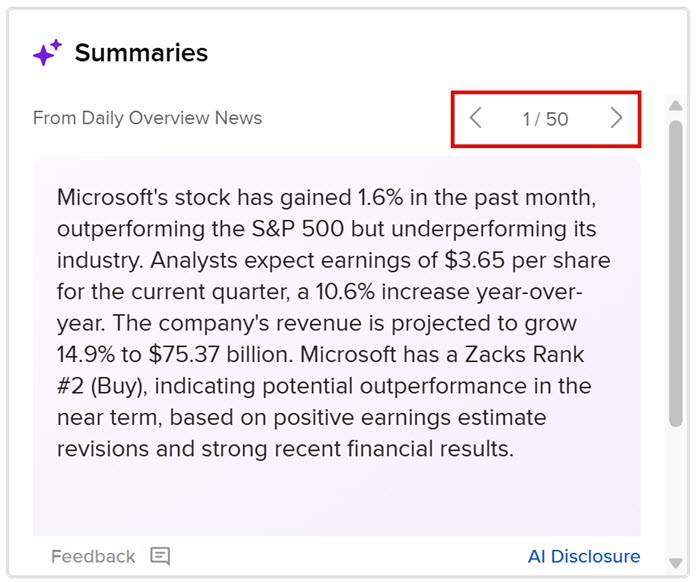Click the Feedback text link

[x=93, y=556]
